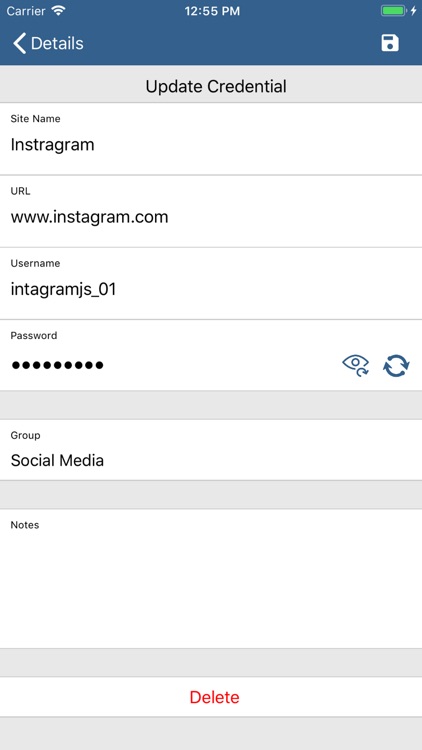
Task: Tap the battery indicator icon
Action: click(393, 11)
